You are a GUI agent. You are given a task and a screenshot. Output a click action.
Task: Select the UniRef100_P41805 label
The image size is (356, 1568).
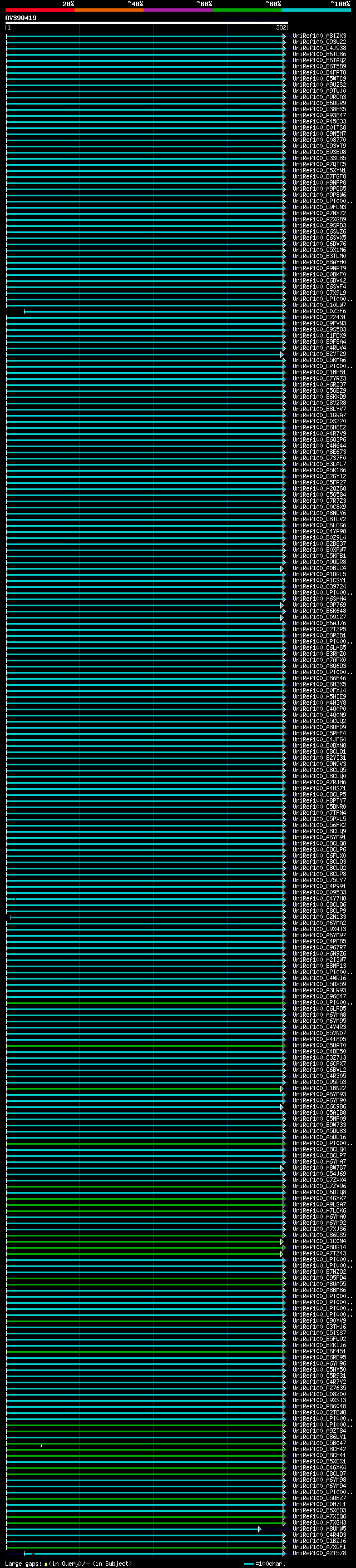(319, 1039)
